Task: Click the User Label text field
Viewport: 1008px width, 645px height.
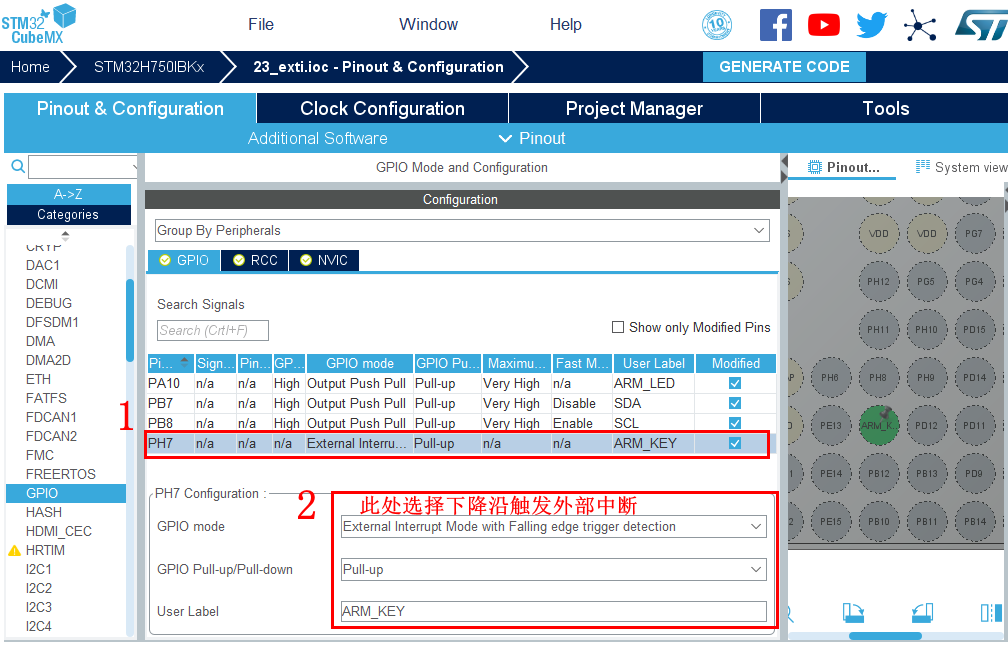Action: point(553,611)
